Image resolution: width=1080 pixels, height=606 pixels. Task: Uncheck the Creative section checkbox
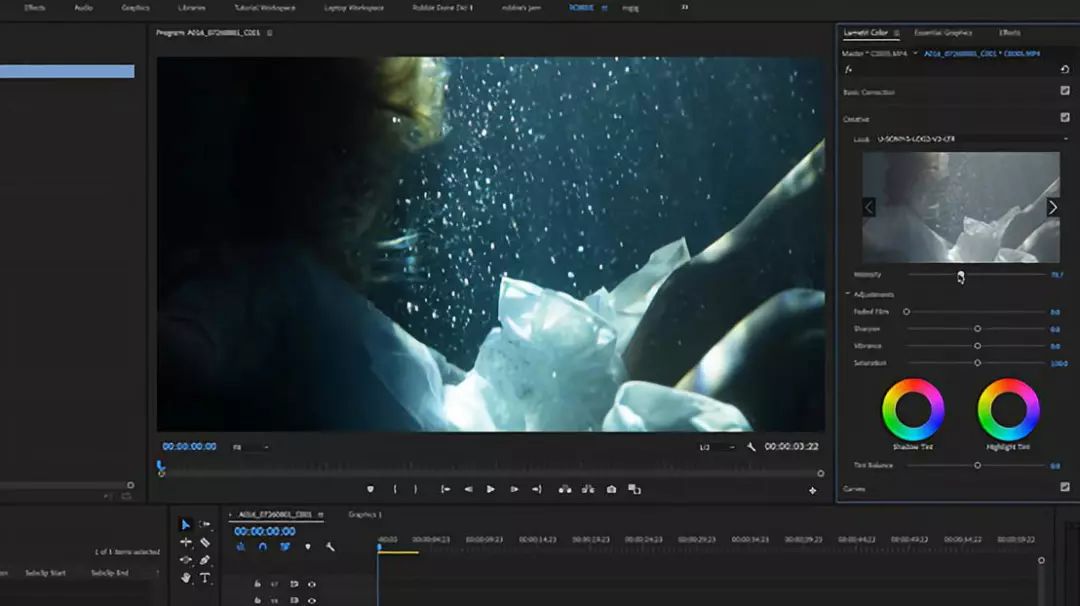coord(1064,117)
